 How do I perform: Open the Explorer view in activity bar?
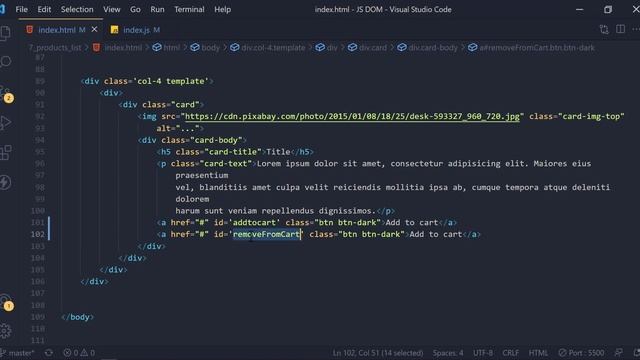pos(5,33)
